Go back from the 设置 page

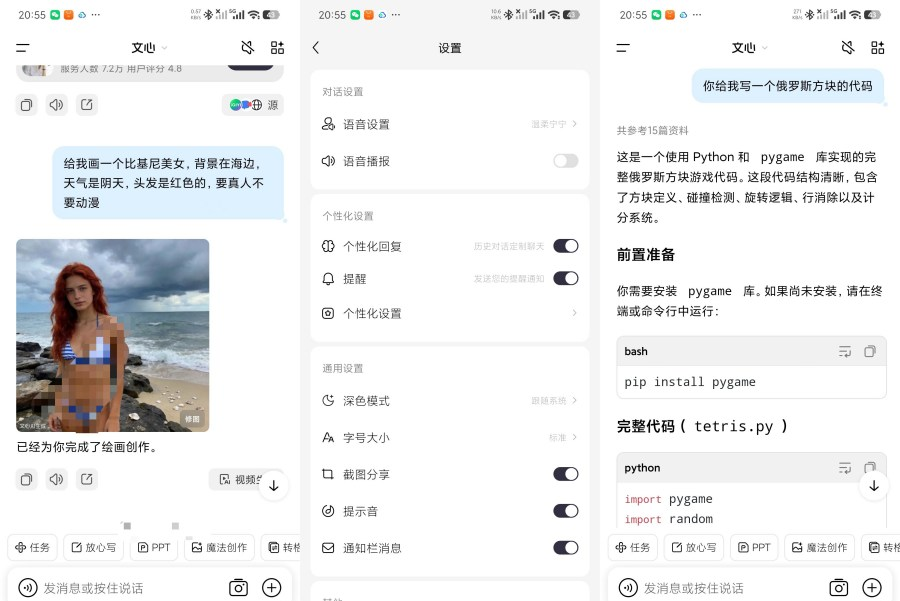316,48
